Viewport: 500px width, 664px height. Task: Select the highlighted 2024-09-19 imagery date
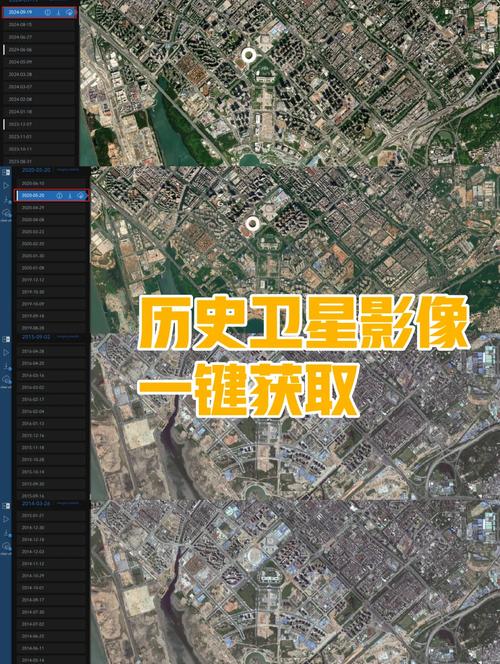point(39,12)
